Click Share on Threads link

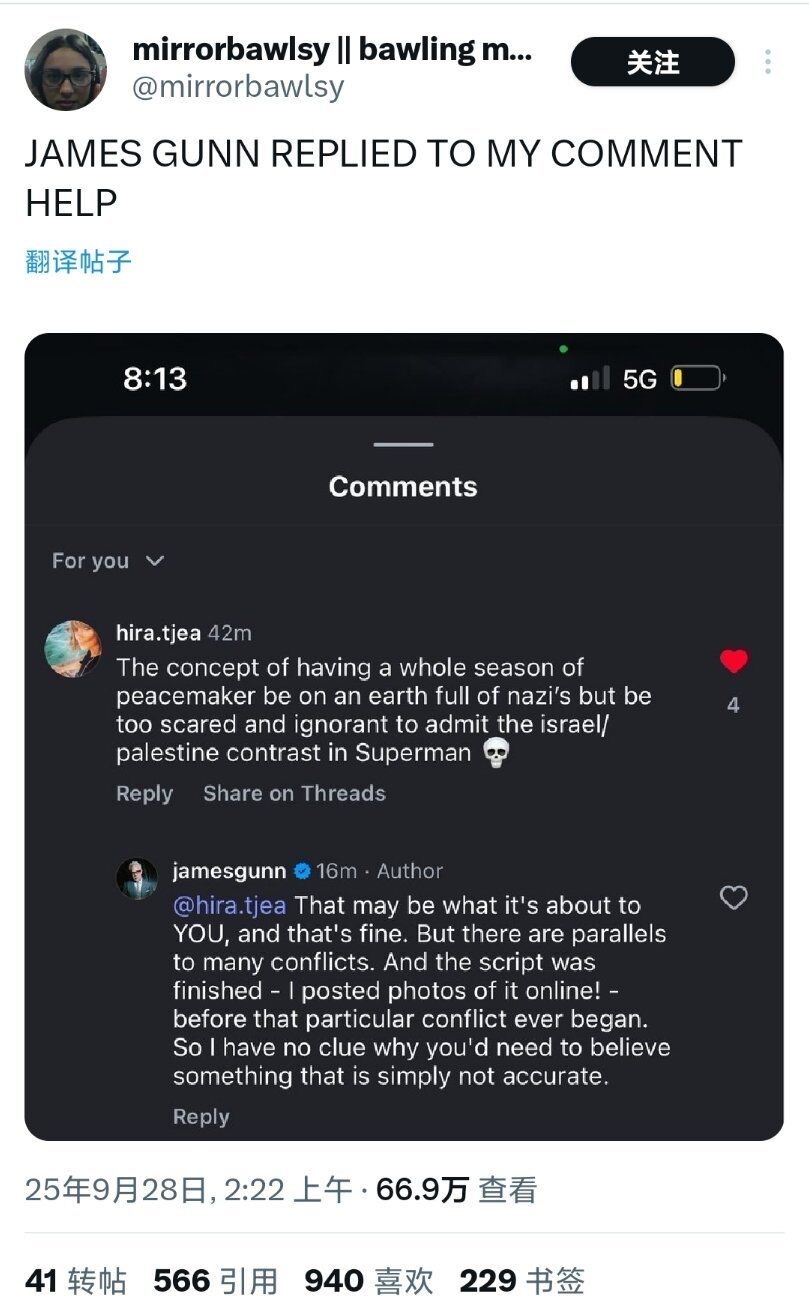coord(294,794)
